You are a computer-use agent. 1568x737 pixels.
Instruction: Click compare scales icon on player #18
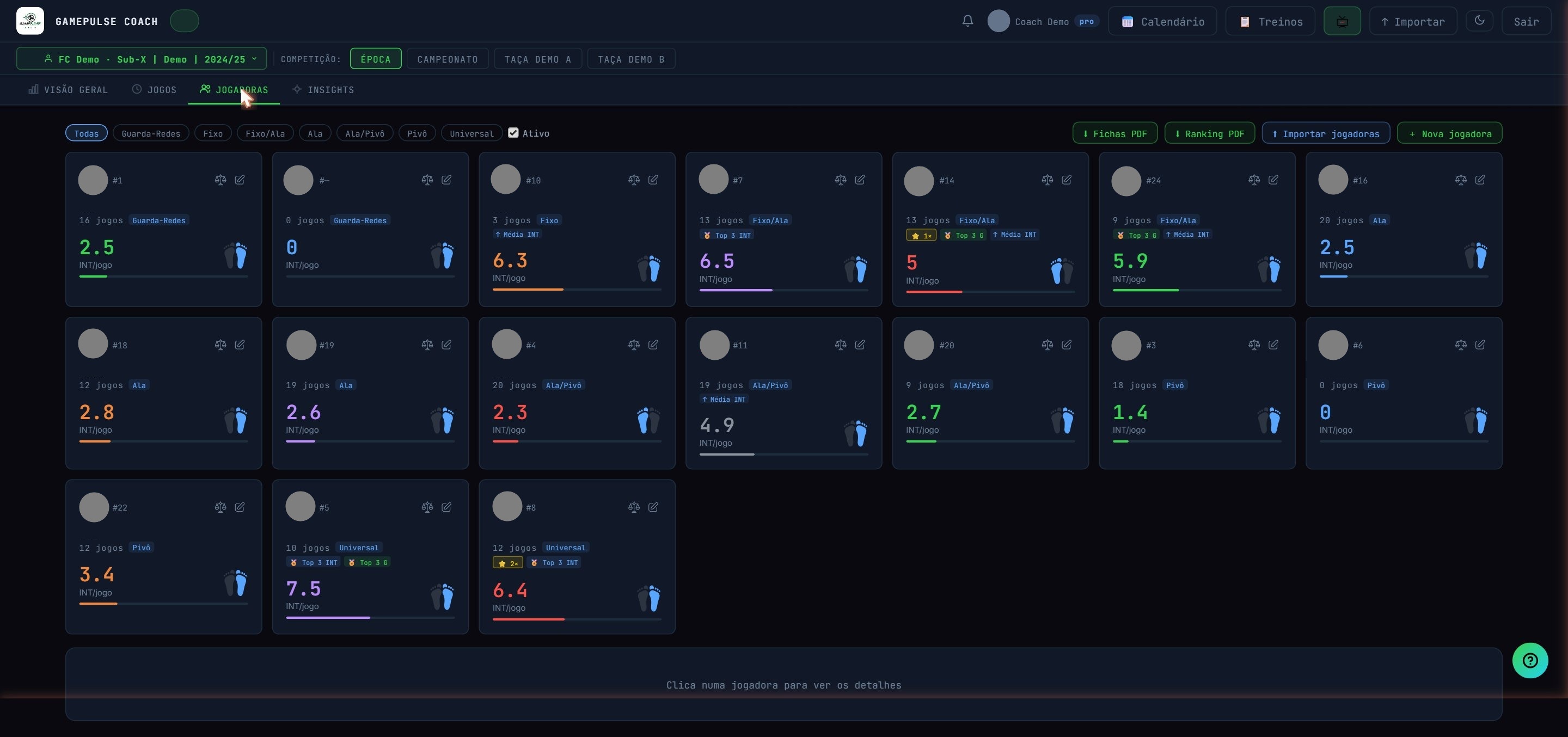(x=220, y=345)
